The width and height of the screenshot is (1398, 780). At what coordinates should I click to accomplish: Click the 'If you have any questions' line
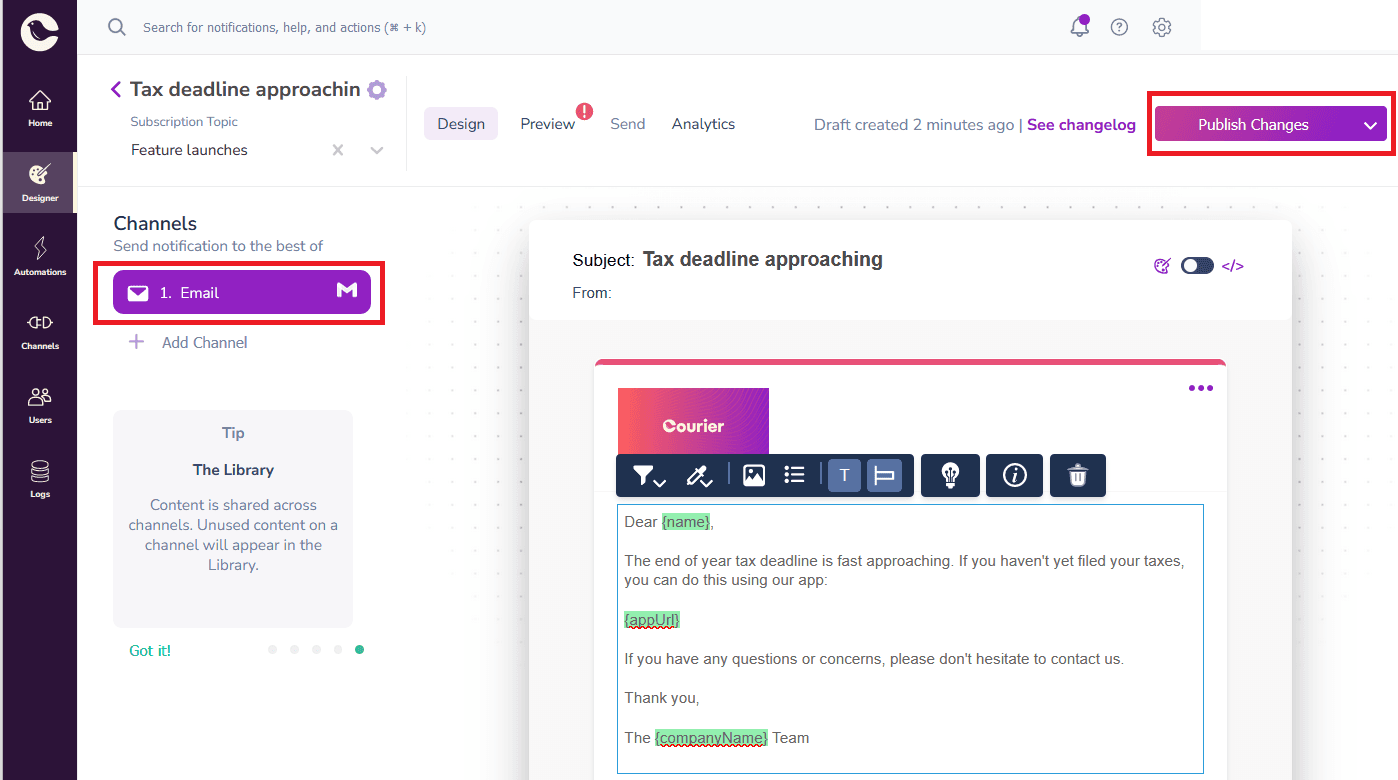874,659
